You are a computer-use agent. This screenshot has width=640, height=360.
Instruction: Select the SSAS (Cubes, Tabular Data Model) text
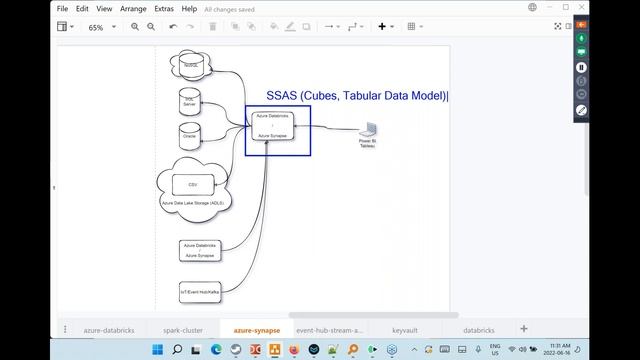coord(356,96)
